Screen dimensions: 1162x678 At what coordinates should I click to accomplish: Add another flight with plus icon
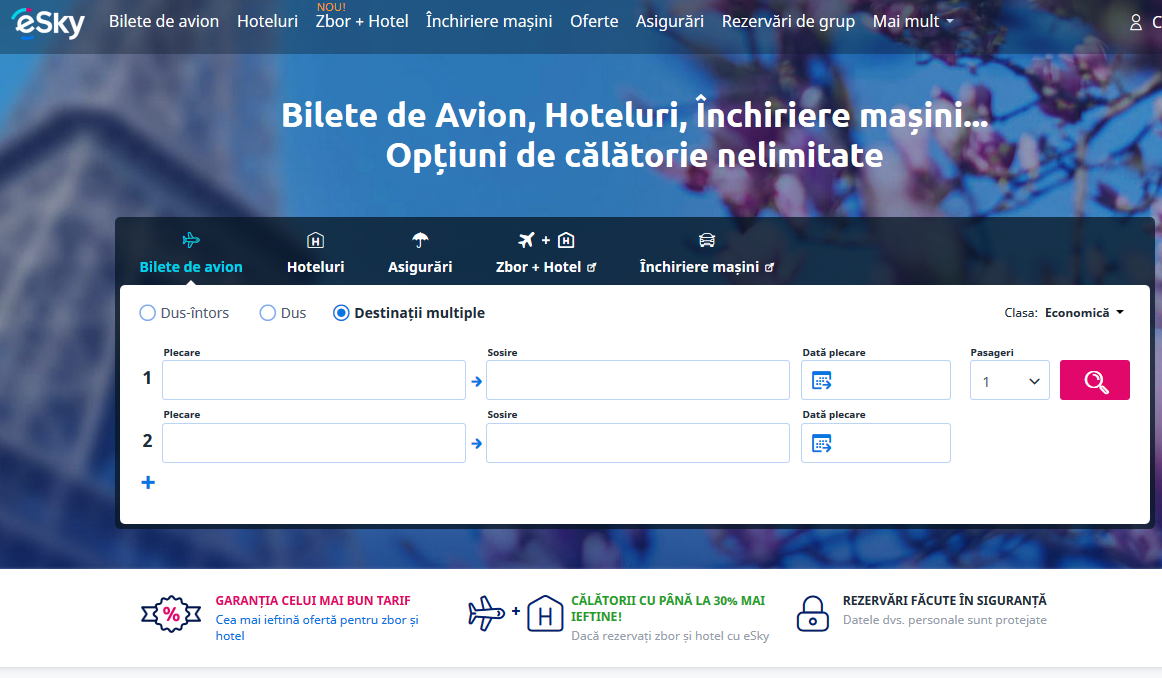[148, 483]
